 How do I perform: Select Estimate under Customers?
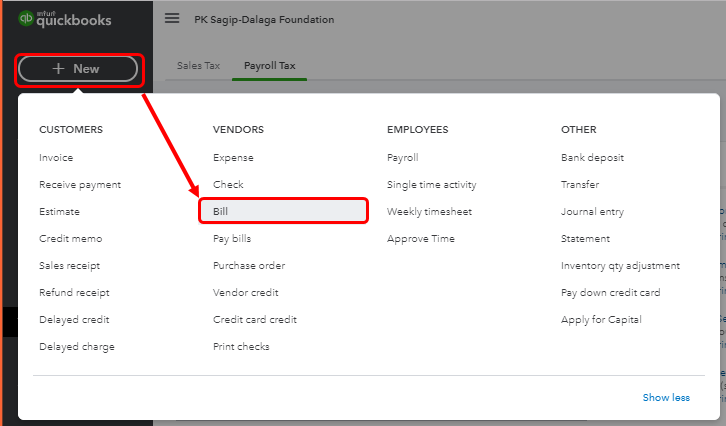pyautogui.click(x=59, y=212)
